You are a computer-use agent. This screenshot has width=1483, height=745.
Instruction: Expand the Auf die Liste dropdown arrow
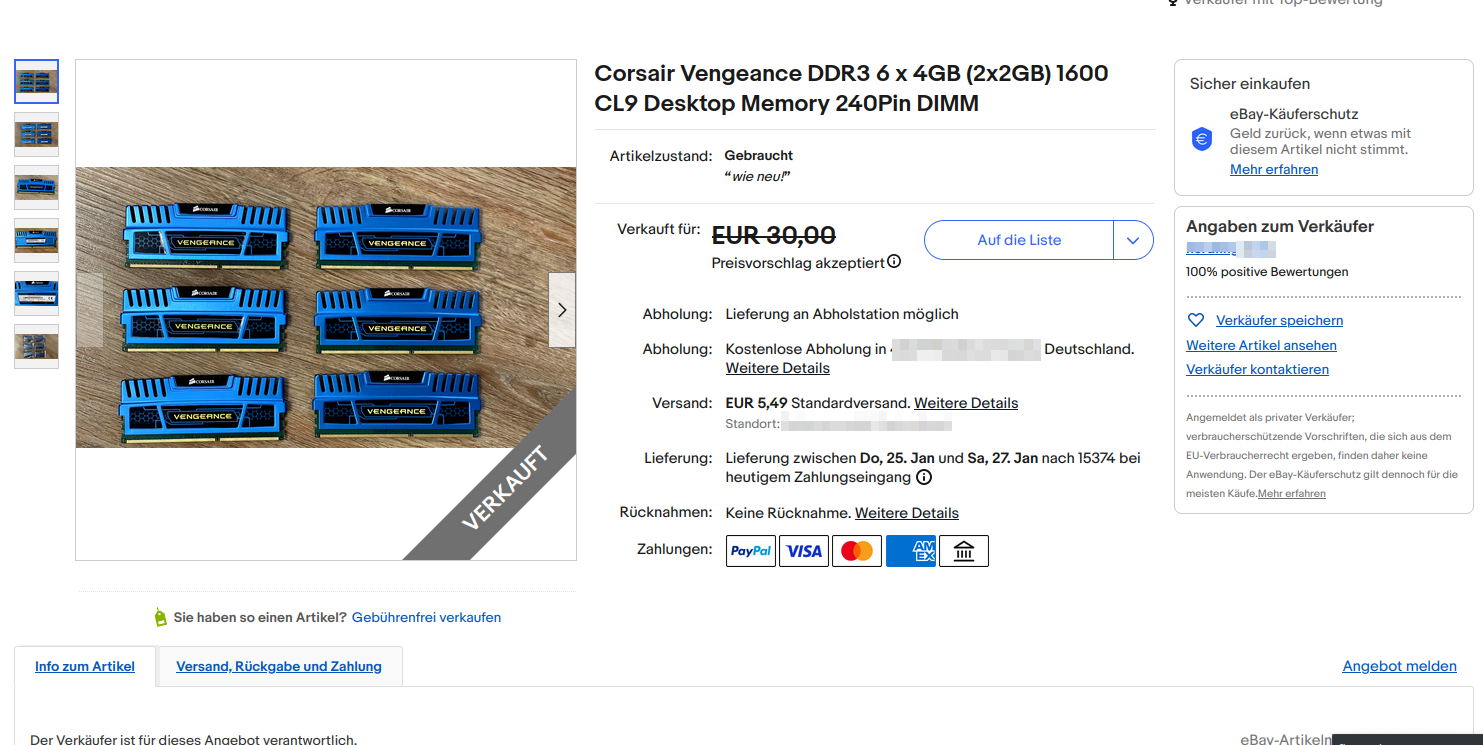click(1133, 240)
